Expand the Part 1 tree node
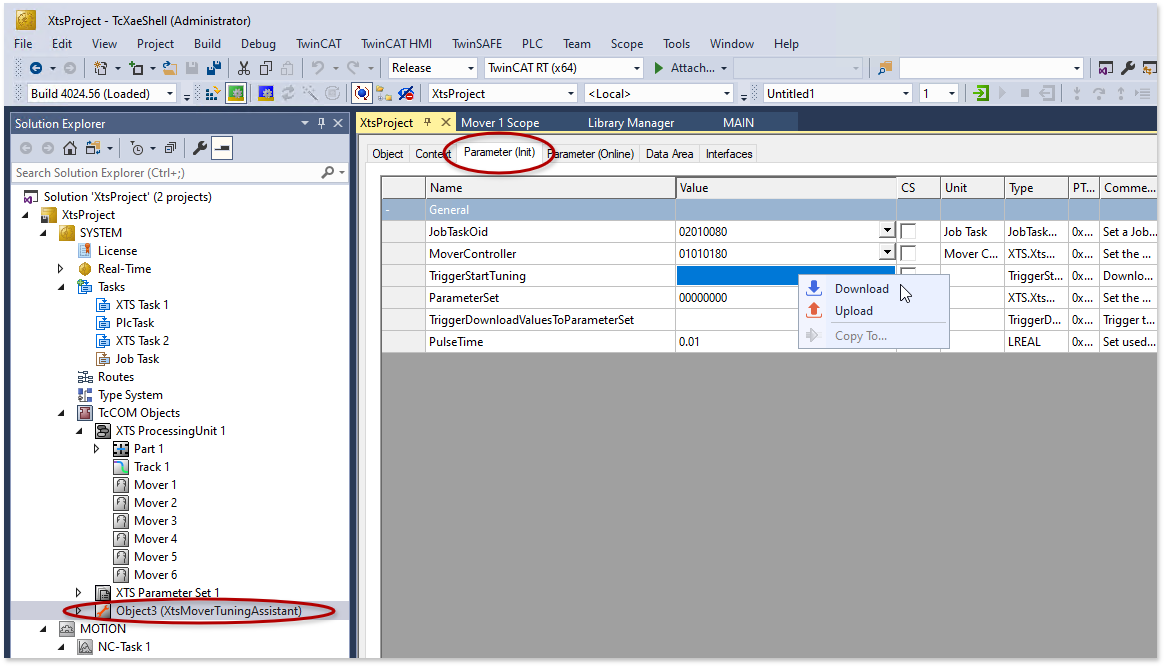The height and width of the screenshot is (667, 1165). pos(97,449)
